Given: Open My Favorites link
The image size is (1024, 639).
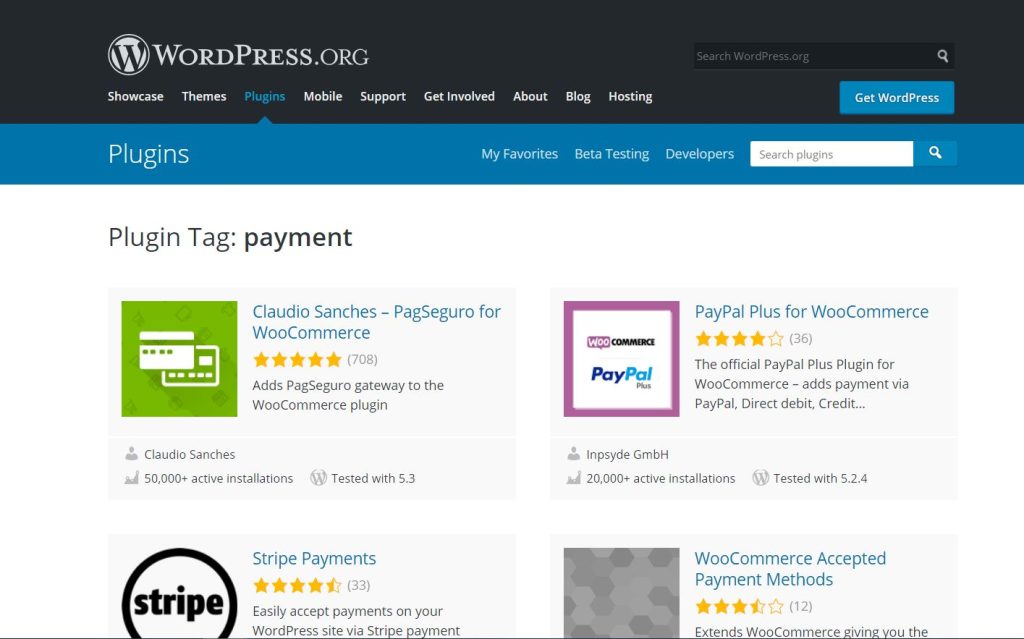Looking at the screenshot, I should 519,154.
